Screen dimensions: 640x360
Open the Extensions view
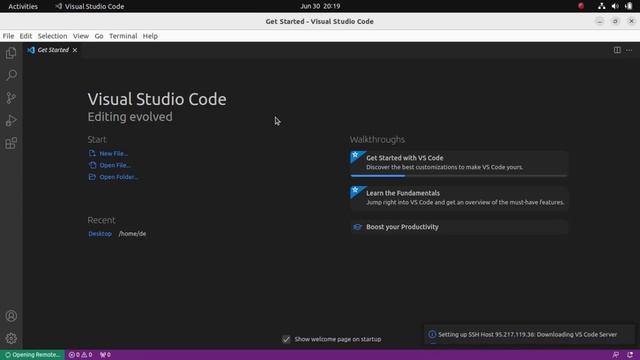click(x=11, y=143)
